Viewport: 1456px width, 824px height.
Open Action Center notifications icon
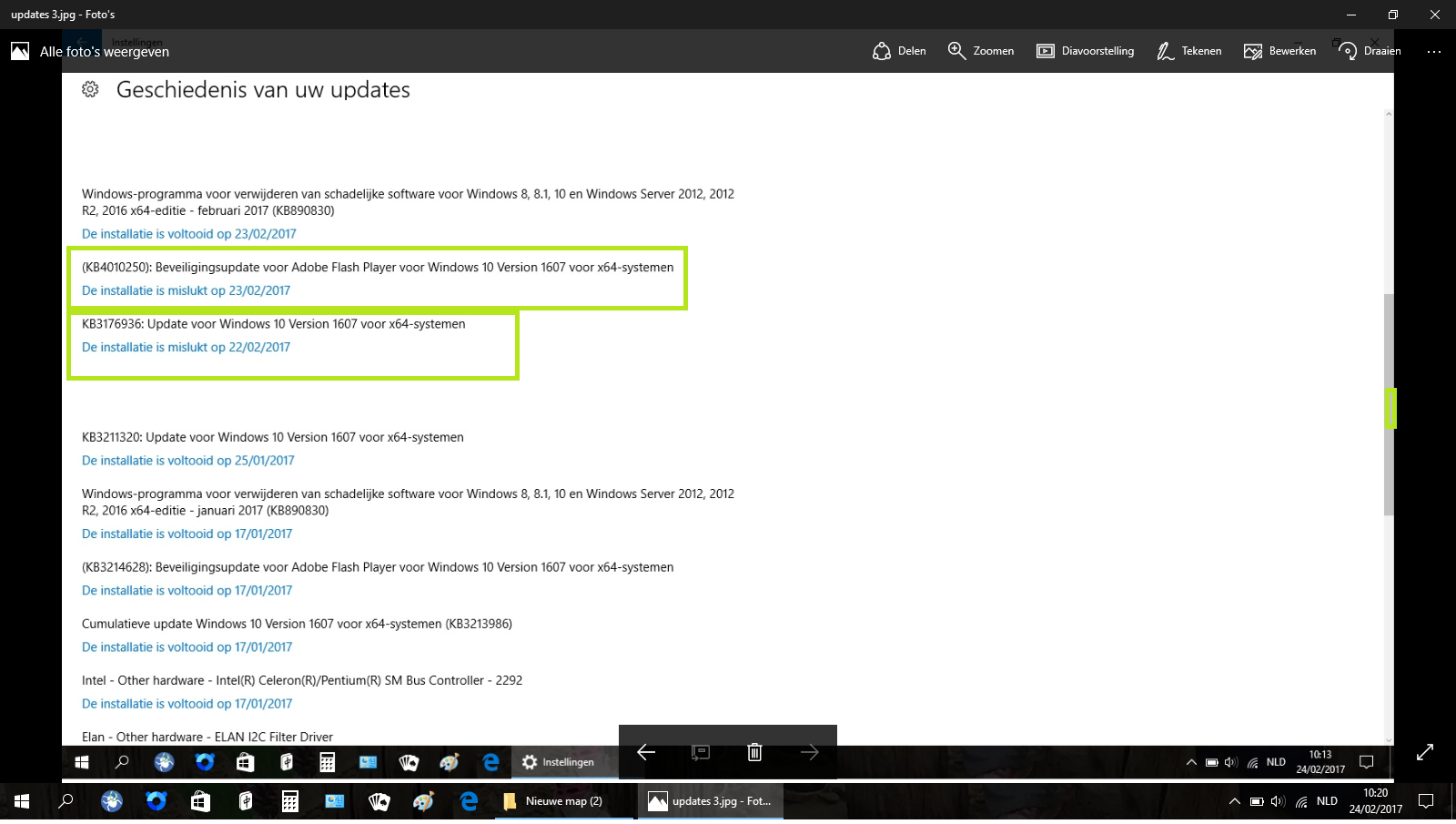click(x=1426, y=801)
